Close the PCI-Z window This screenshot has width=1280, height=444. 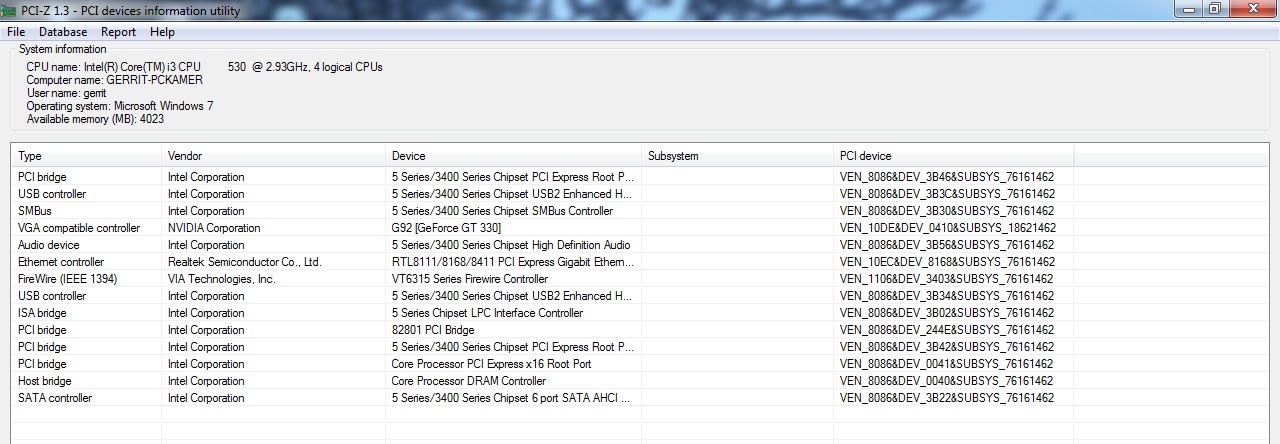pyautogui.click(x=1252, y=9)
